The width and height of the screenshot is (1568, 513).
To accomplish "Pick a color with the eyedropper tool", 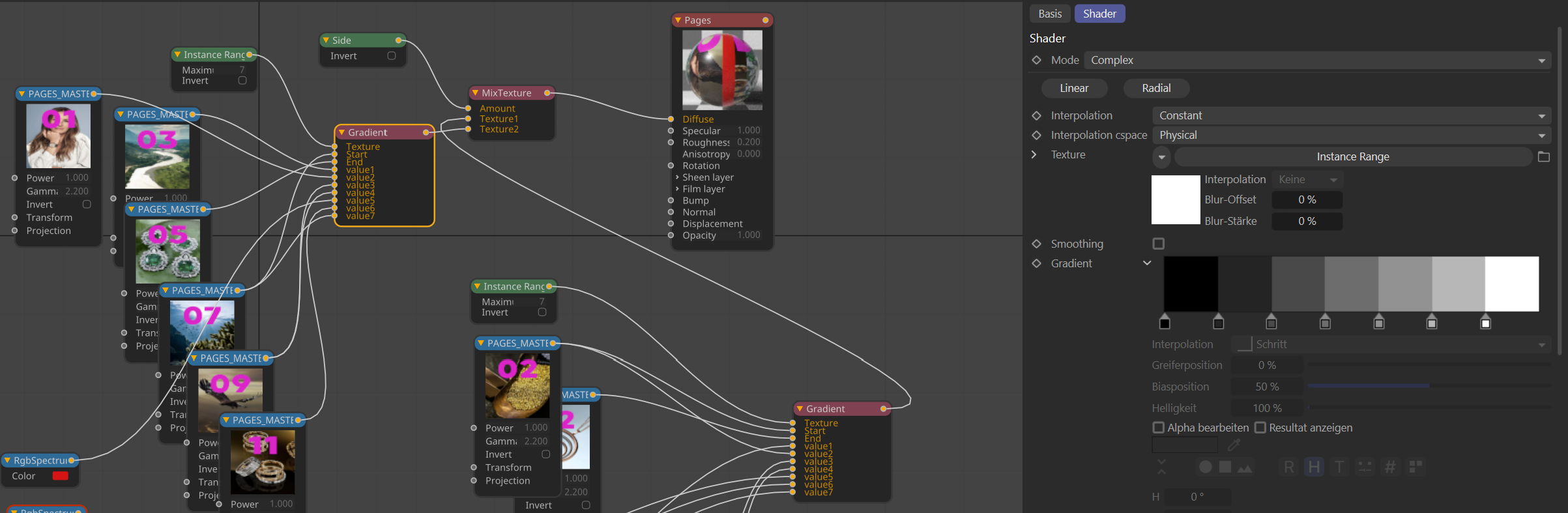I will [x=1234, y=445].
